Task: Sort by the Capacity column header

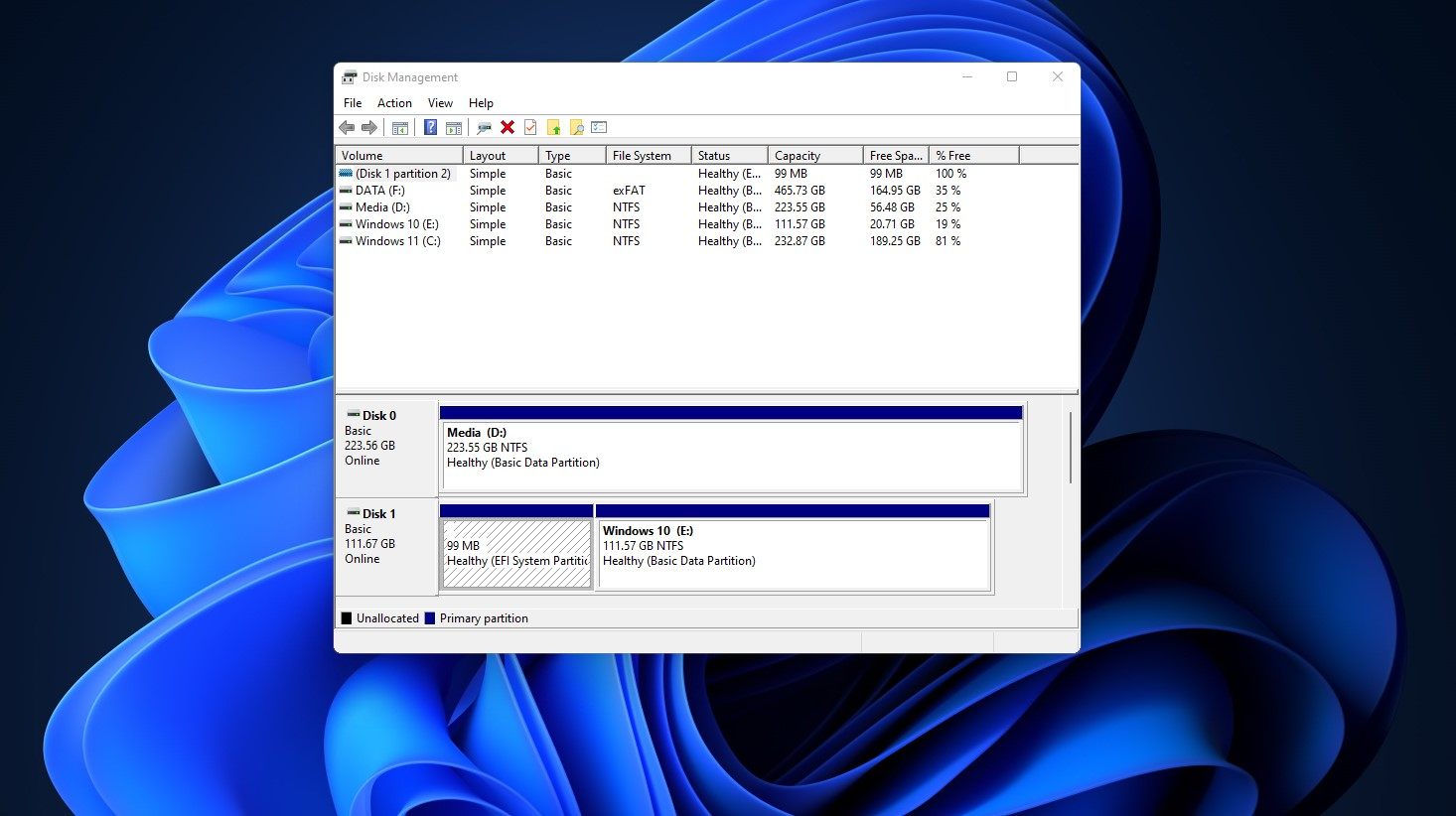Action: point(815,155)
